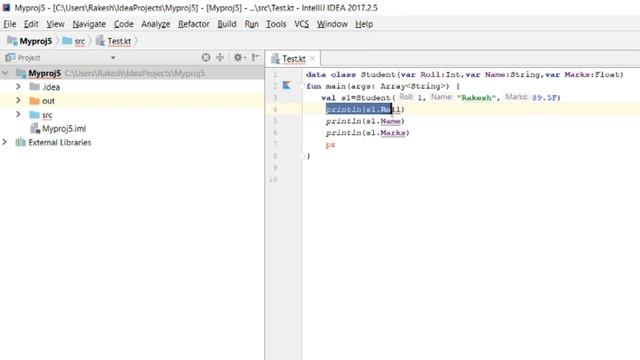Screen dimensions: 640x360
Task: Expand the out folder
Action: (18, 100)
